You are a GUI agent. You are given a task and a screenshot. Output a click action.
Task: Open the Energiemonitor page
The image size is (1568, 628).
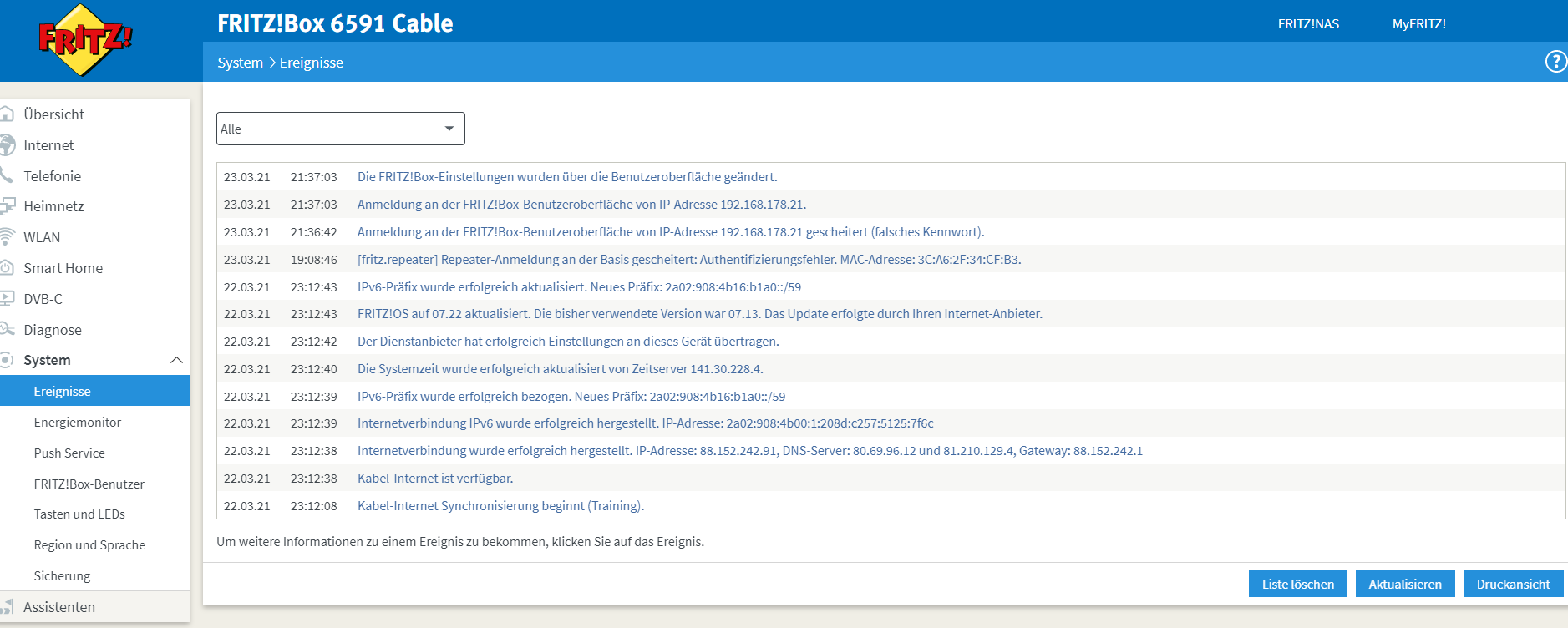(78, 423)
